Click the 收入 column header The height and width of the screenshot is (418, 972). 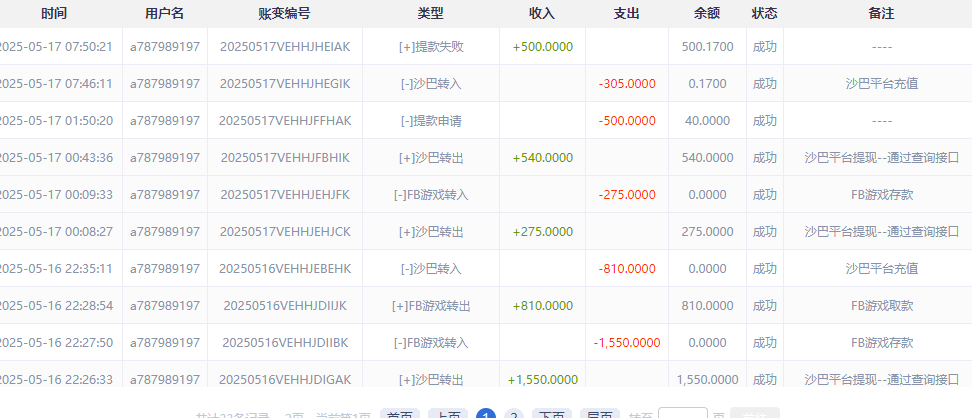click(542, 14)
